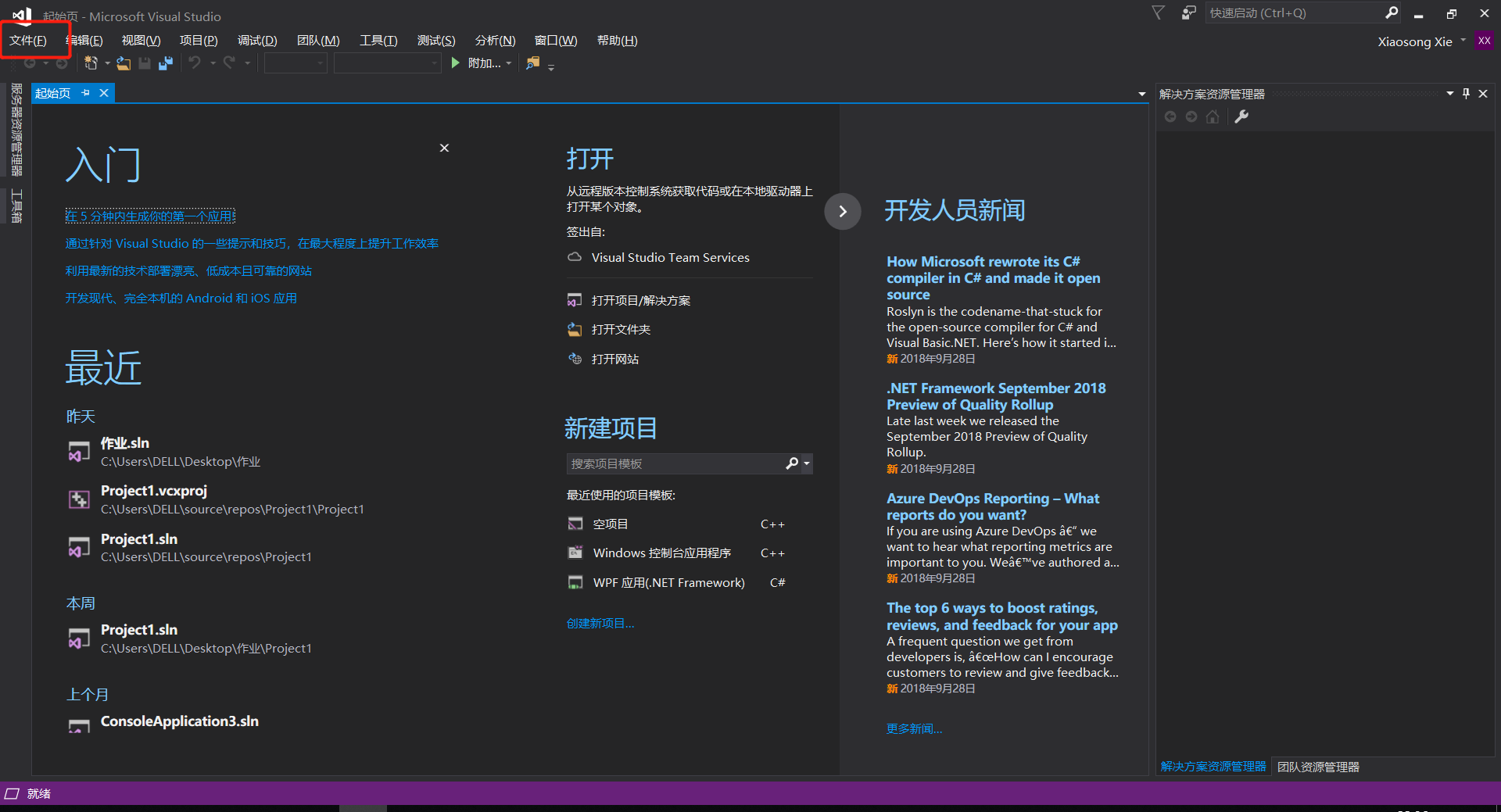
Task: Open the notifications flag icon
Action: (x=1159, y=13)
